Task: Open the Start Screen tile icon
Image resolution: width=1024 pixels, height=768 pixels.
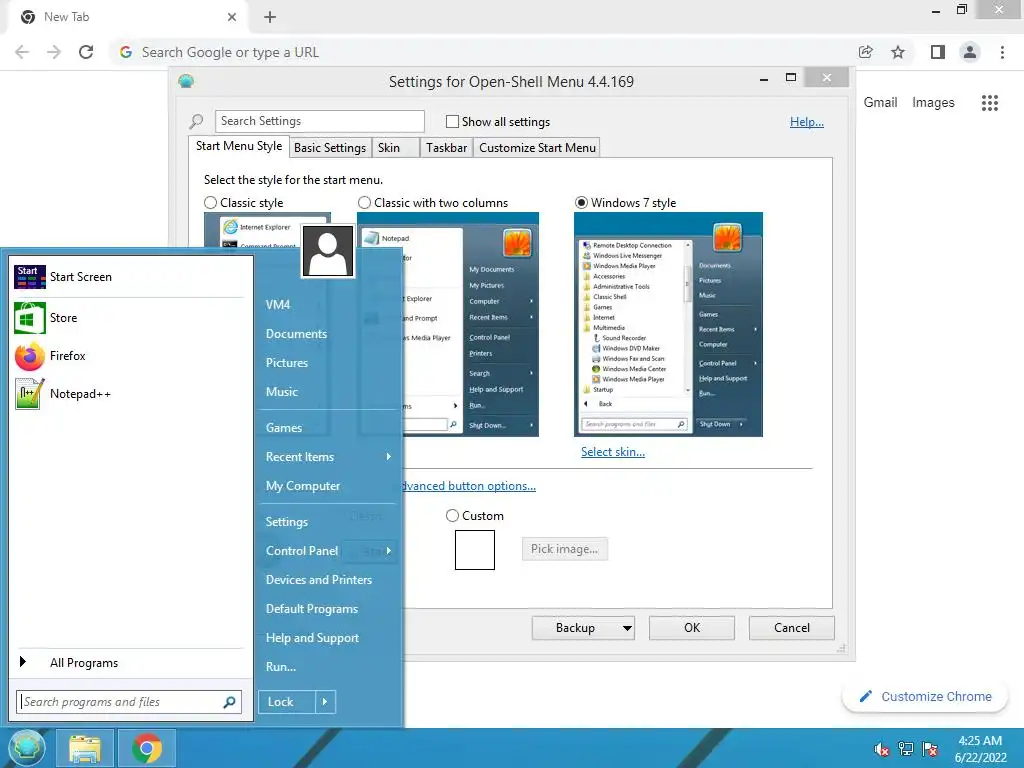Action: [x=29, y=277]
